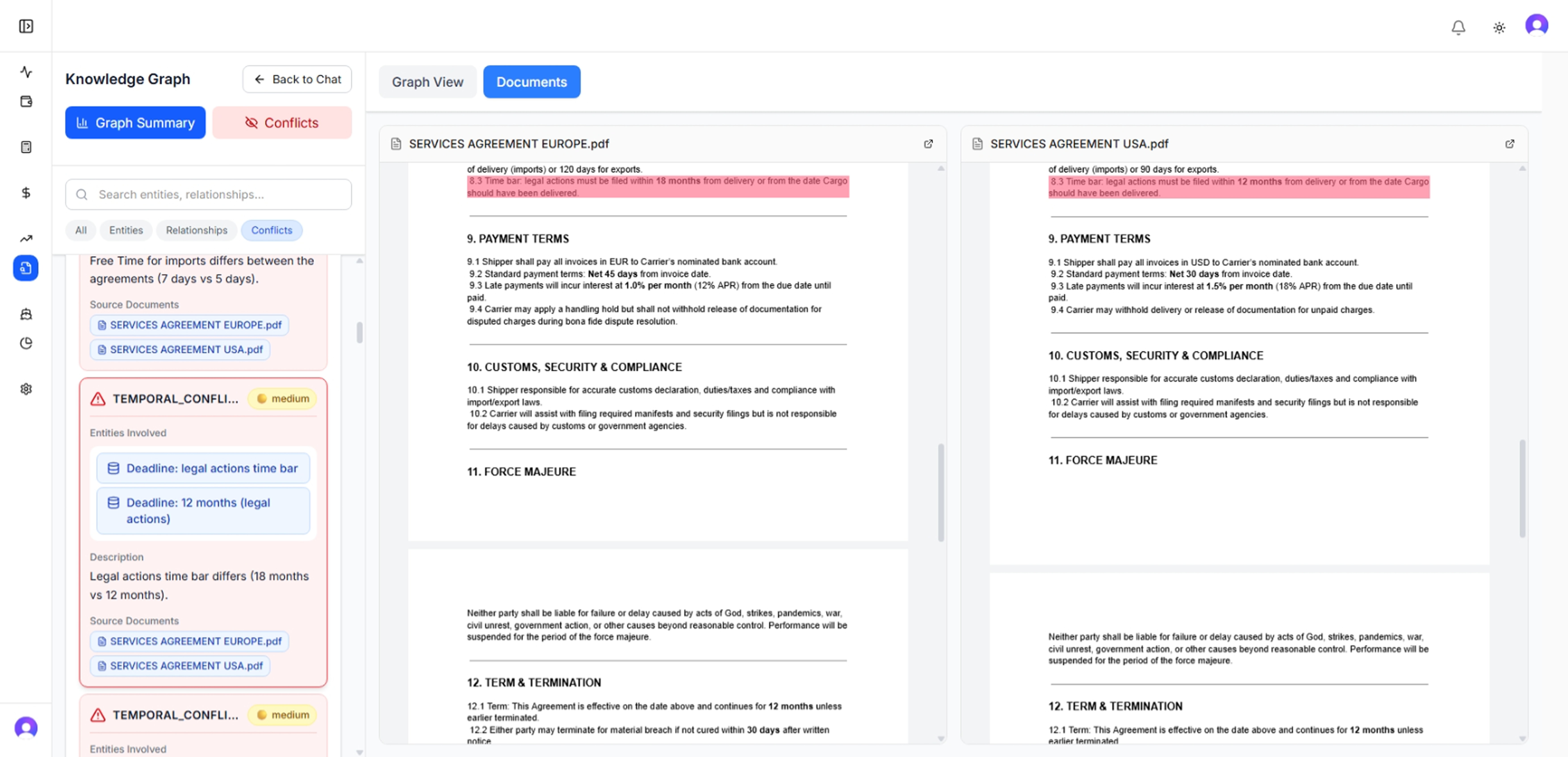Click the USA document scrollbar thumb
This screenshot has width=1568, height=757.
tap(1522, 488)
